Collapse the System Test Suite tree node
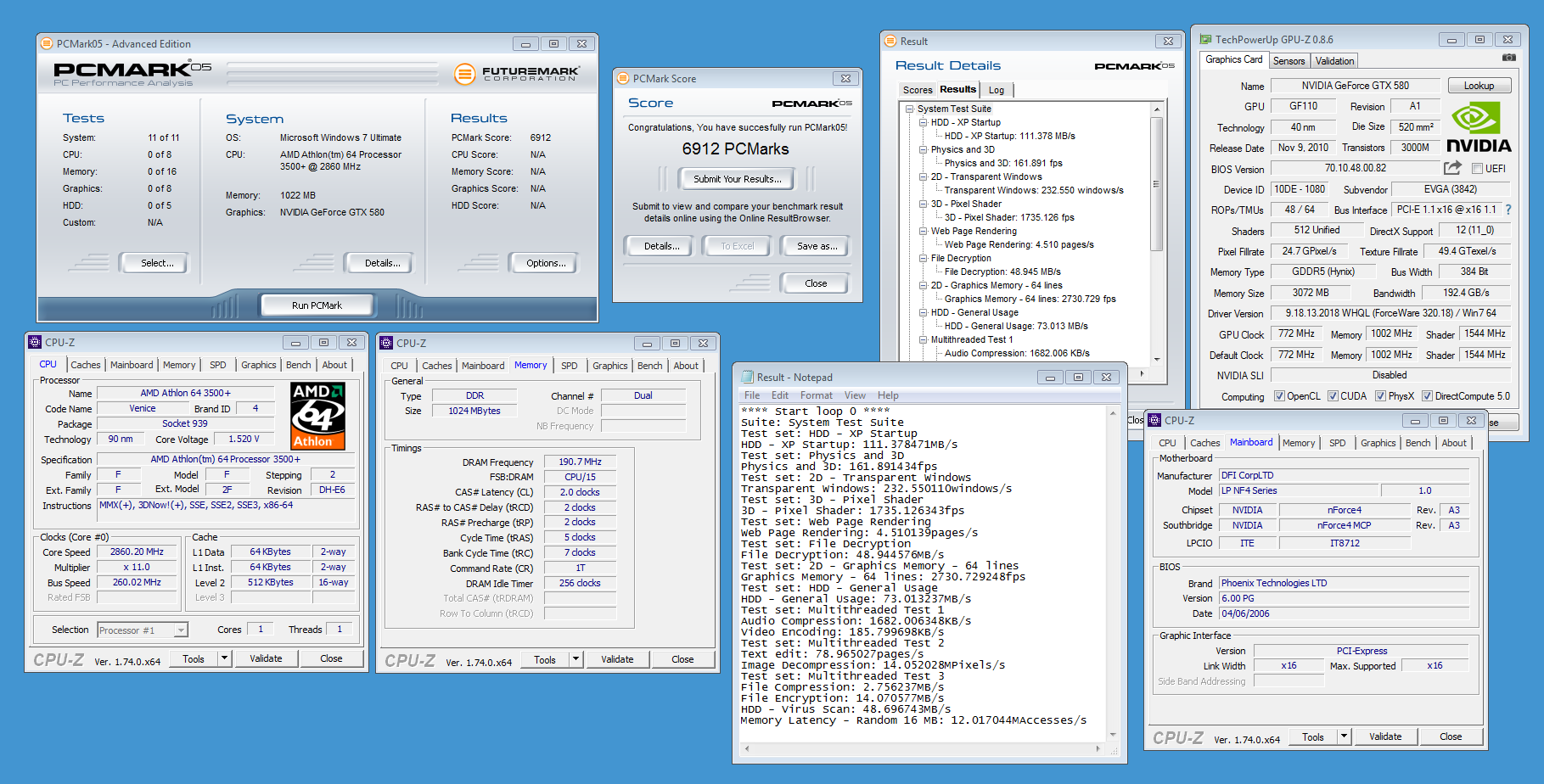The image size is (1544, 784). tap(909, 109)
